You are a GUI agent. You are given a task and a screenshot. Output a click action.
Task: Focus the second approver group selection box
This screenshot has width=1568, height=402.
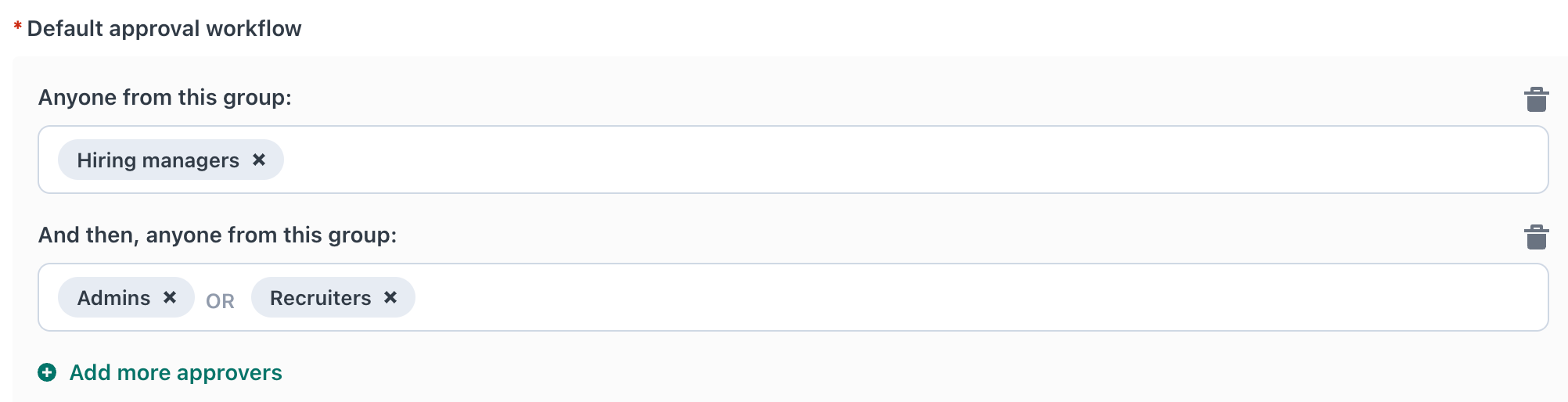coord(939,297)
